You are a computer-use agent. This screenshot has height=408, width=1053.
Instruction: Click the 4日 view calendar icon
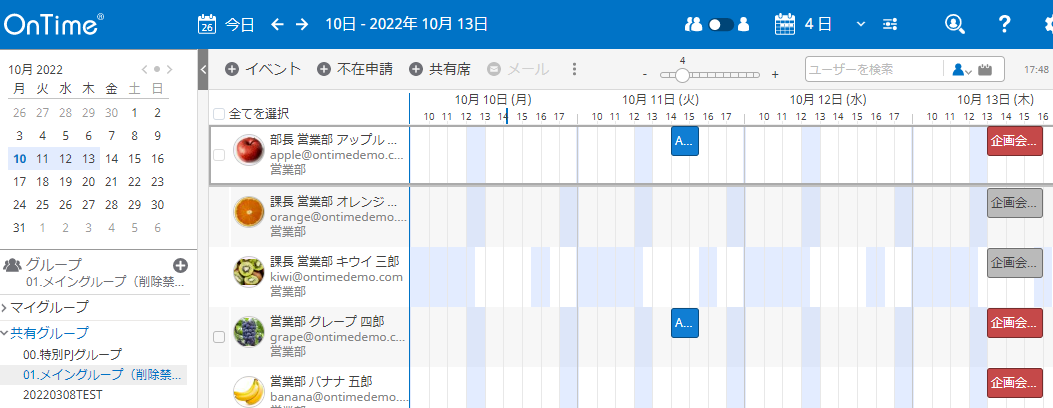785,25
